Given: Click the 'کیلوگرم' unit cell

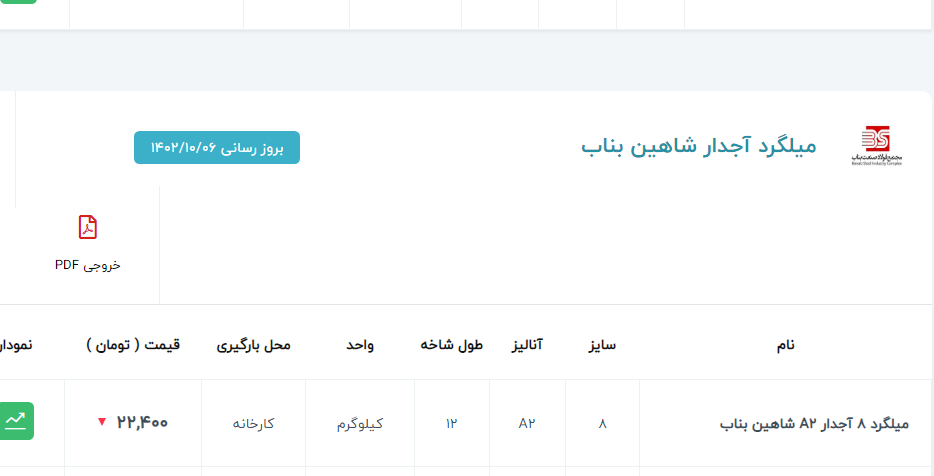Looking at the screenshot, I should (360, 424).
